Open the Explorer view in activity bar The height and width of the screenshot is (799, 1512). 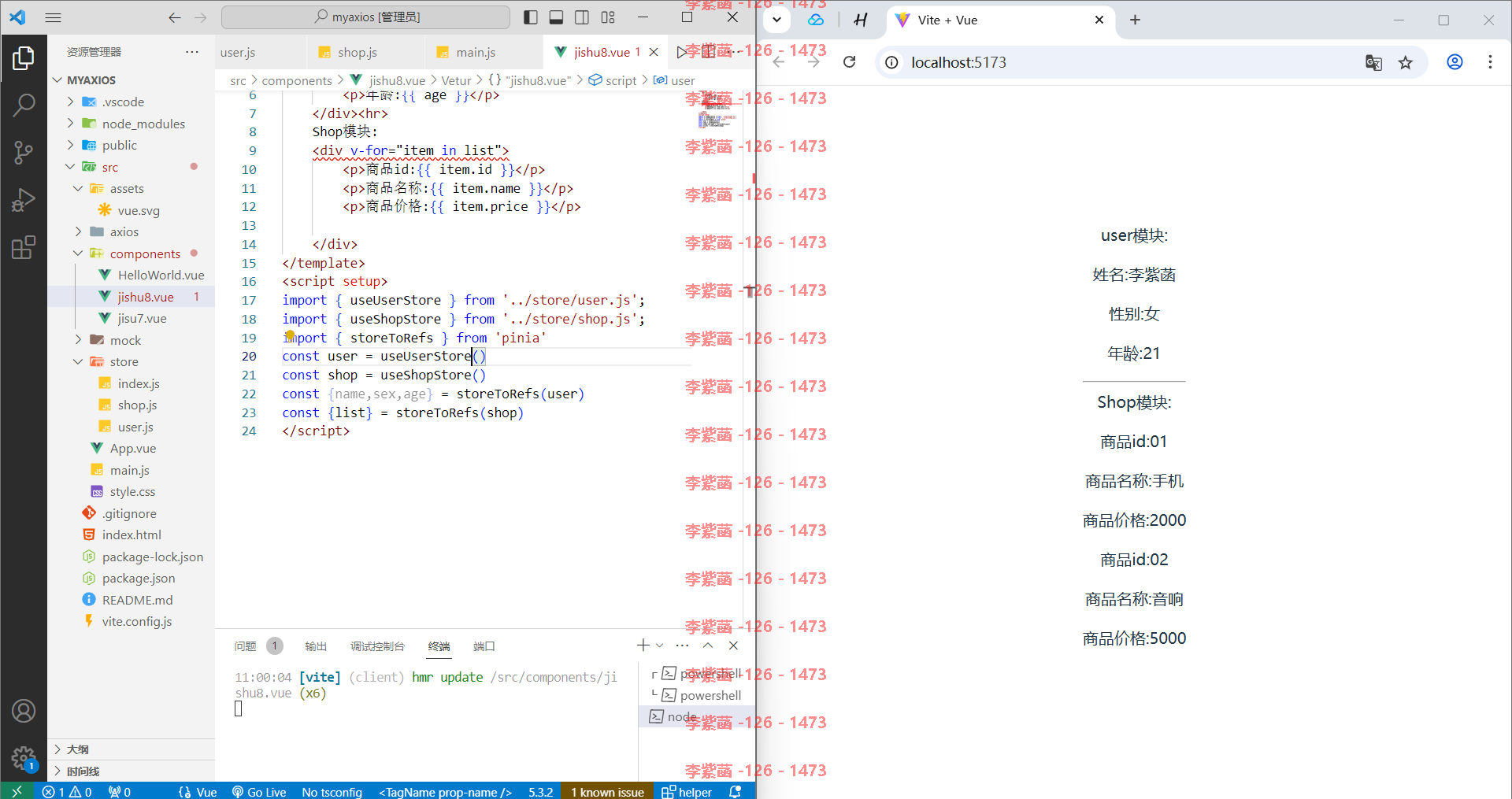(24, 58)
